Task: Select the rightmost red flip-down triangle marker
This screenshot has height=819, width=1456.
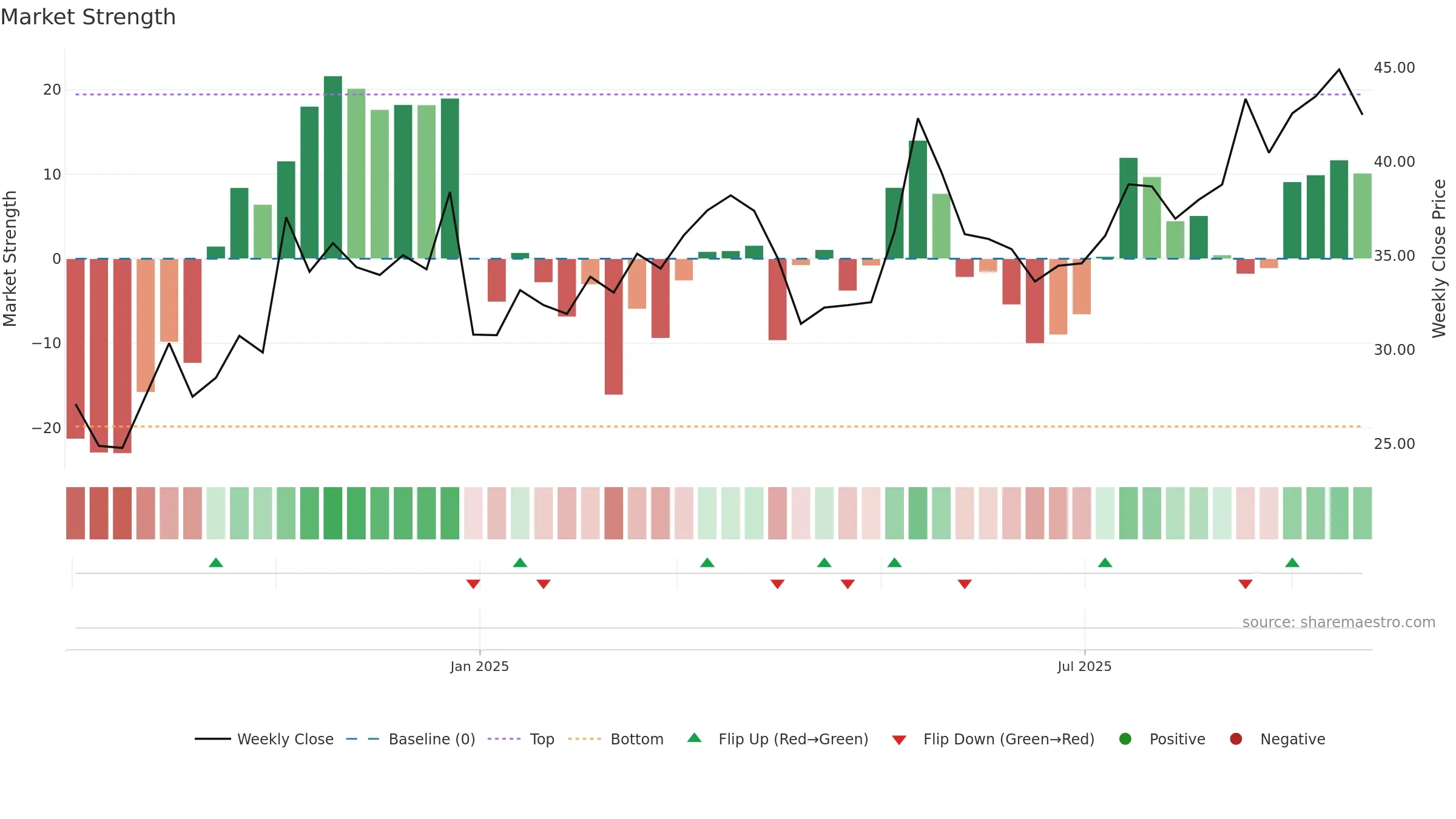Action: point(1245,584)
